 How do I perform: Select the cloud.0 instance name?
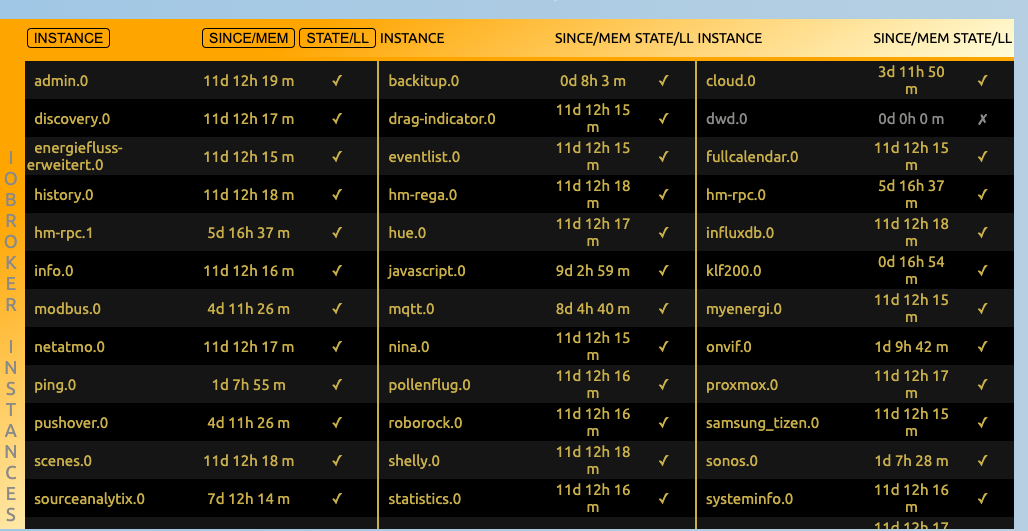(730, 81)
